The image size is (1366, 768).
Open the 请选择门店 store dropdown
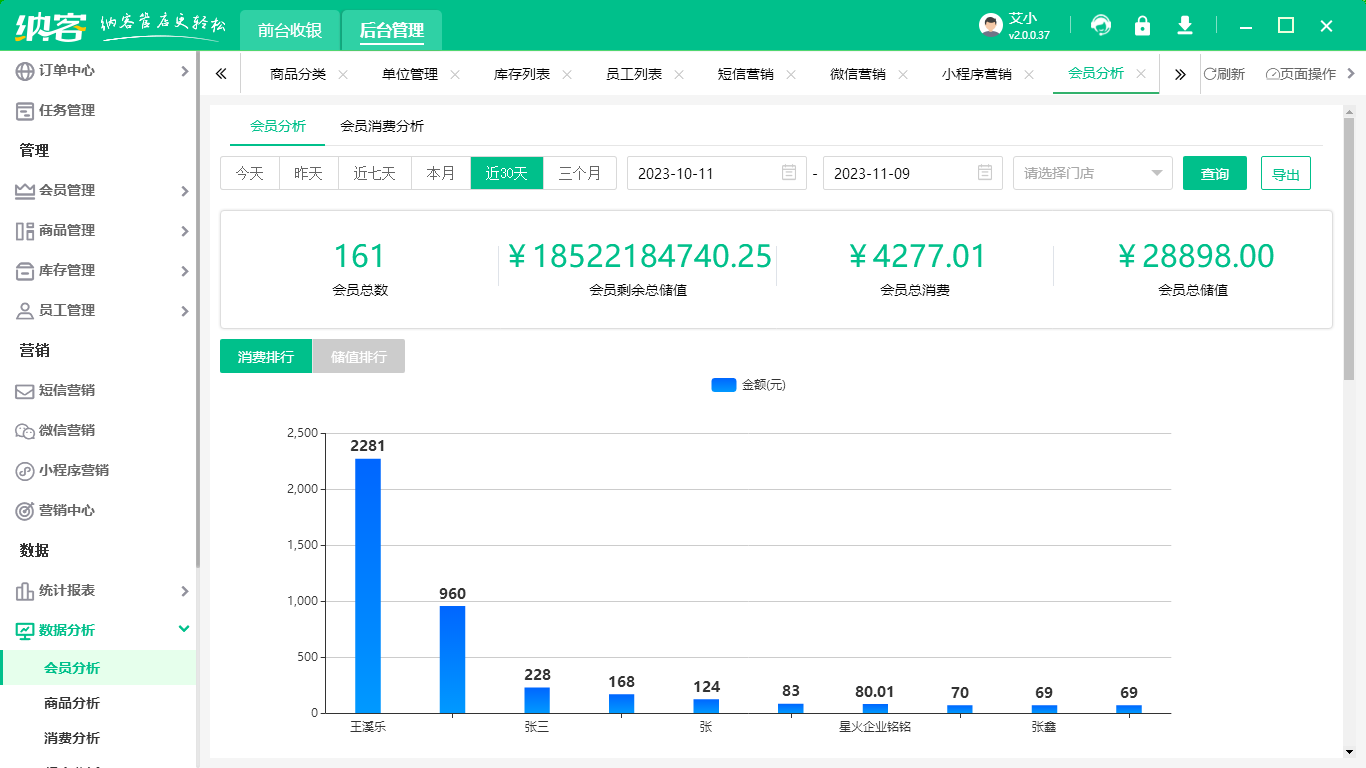(1092, 173)
